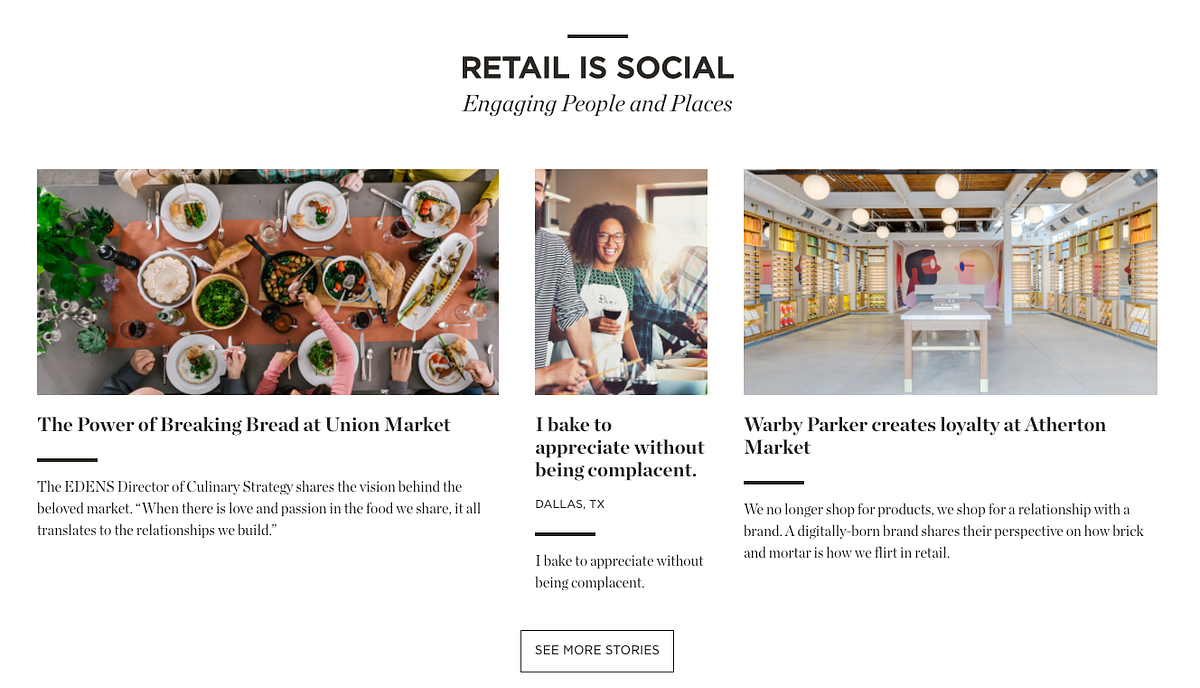Viewport: 1200px width, 688px height.
Task: Click the EDENS Director of Culinary Strategy paragraph
Action: click(x=259, y=508)
